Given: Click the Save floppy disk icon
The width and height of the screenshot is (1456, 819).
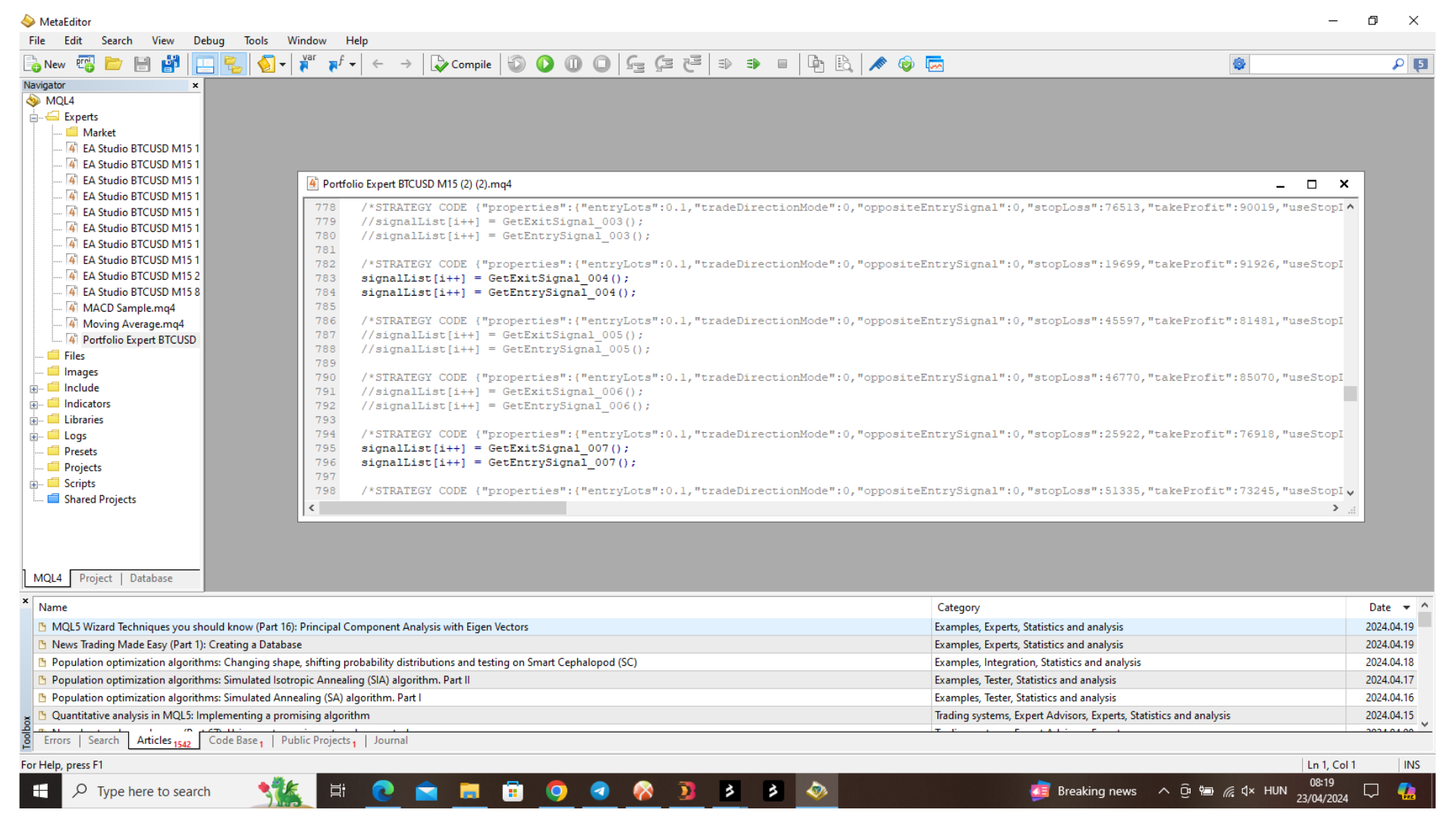Looking at the screenshot, I should pos(142,64).
